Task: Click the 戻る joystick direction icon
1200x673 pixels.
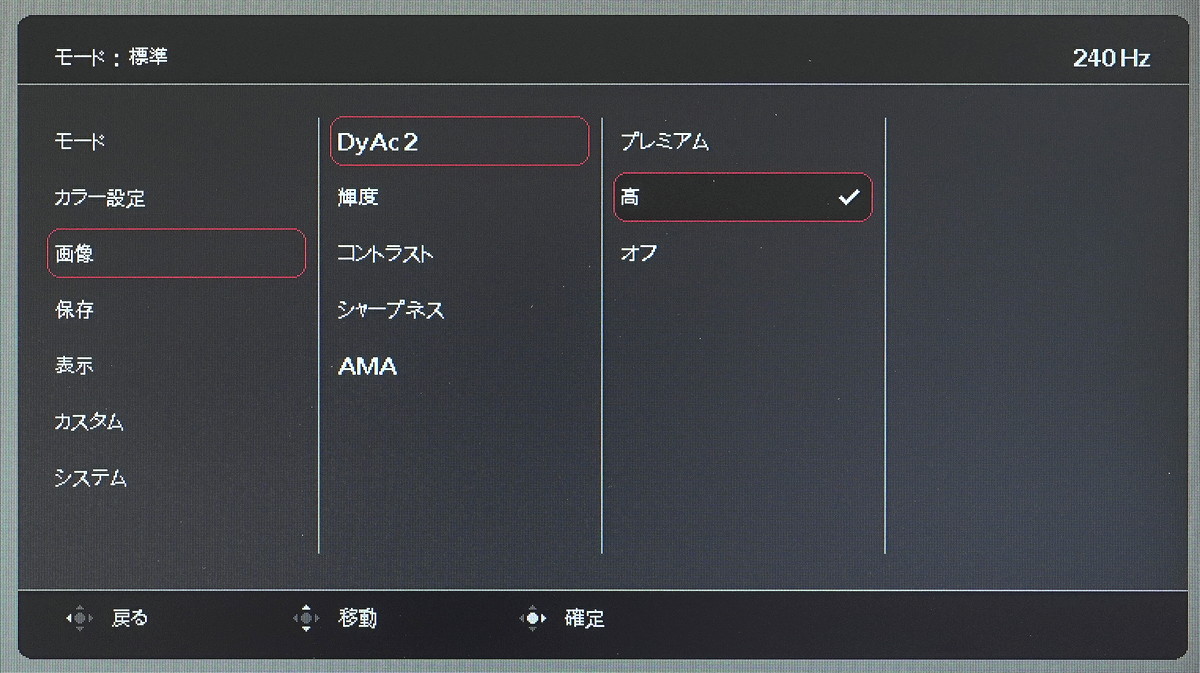Action: coord(79,619)
